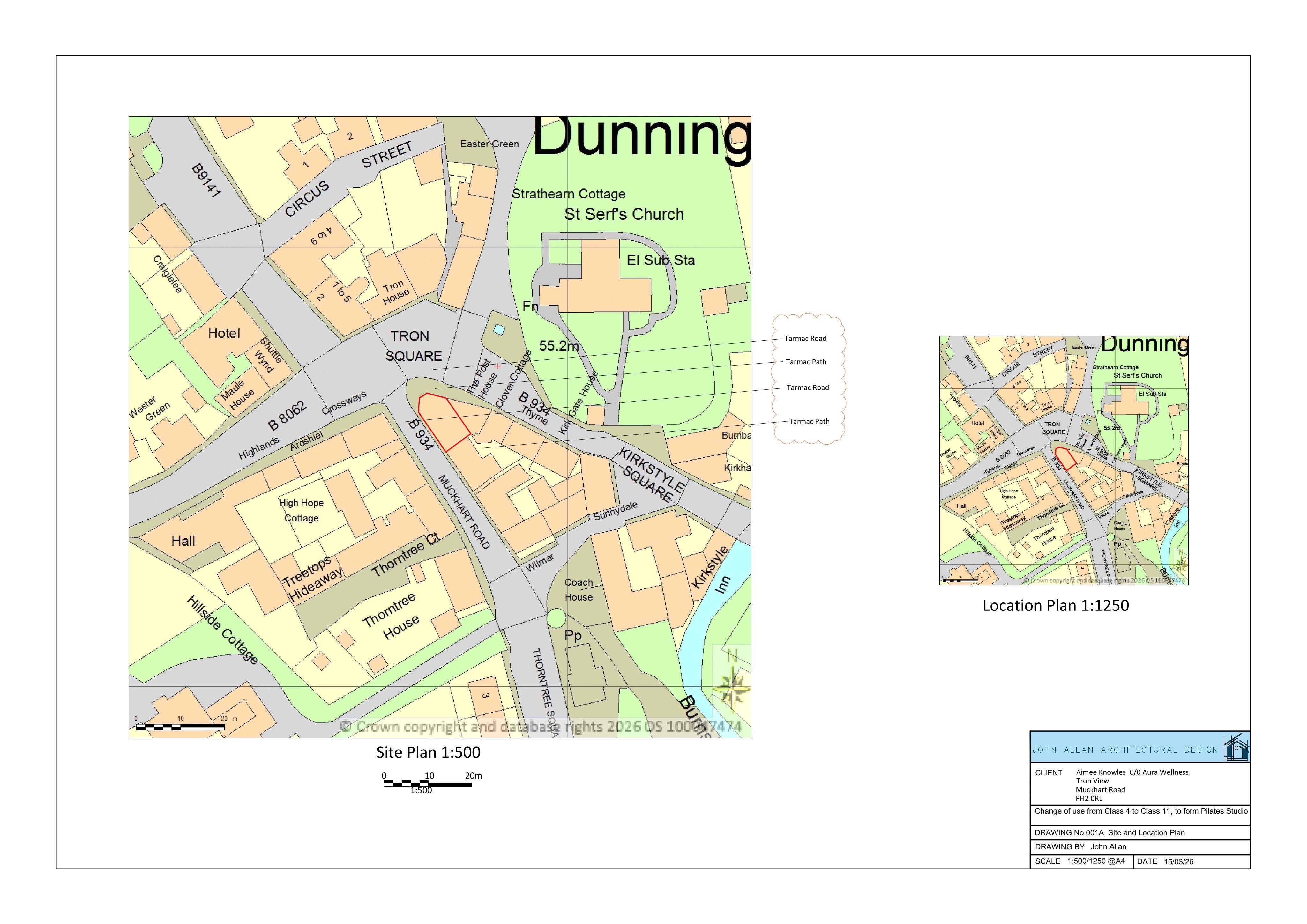The height and width of the screenshot is (924, 1307).
Task: Click 'Hotel' label on the Site Plan
Action: tap(224, 333)
